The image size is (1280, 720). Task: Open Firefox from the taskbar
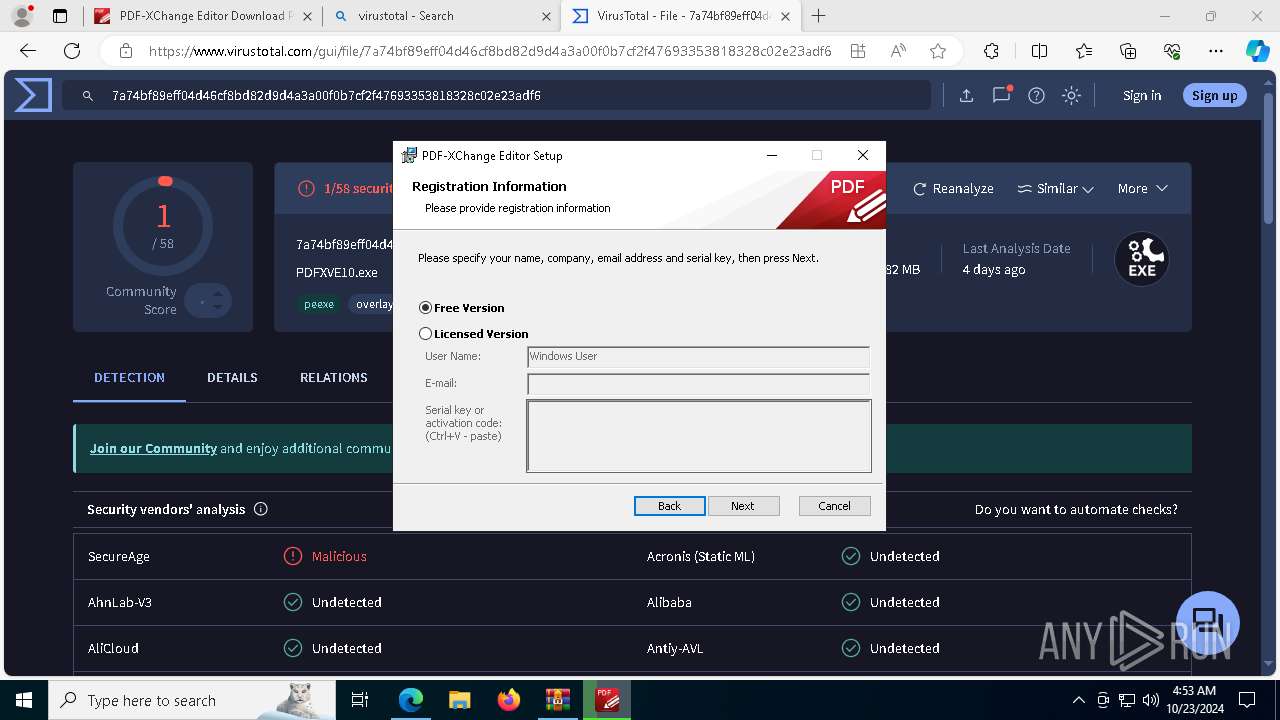pyautogui.click(x=509, y=700)
